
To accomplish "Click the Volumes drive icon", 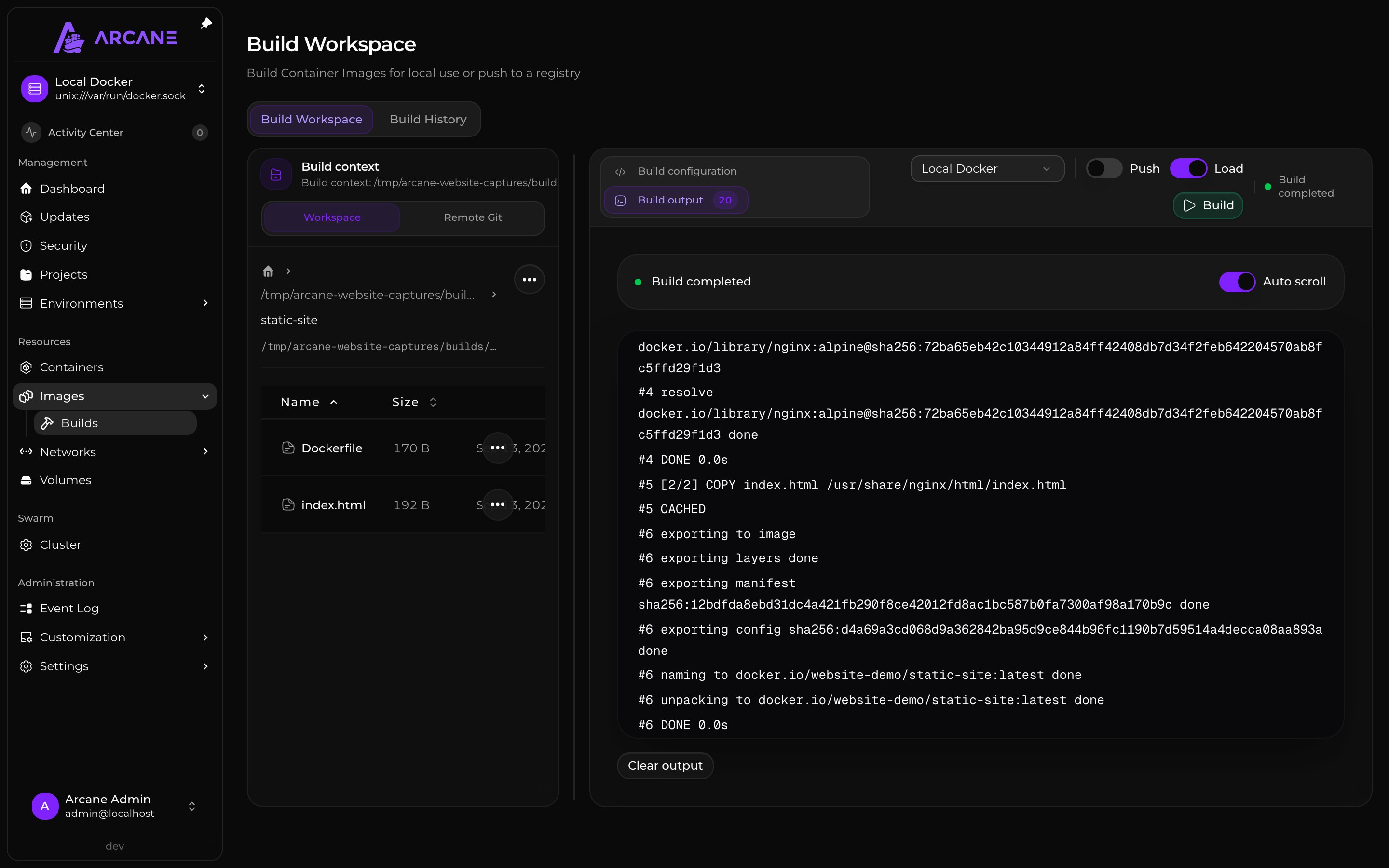I will click(x=26, y=480).
